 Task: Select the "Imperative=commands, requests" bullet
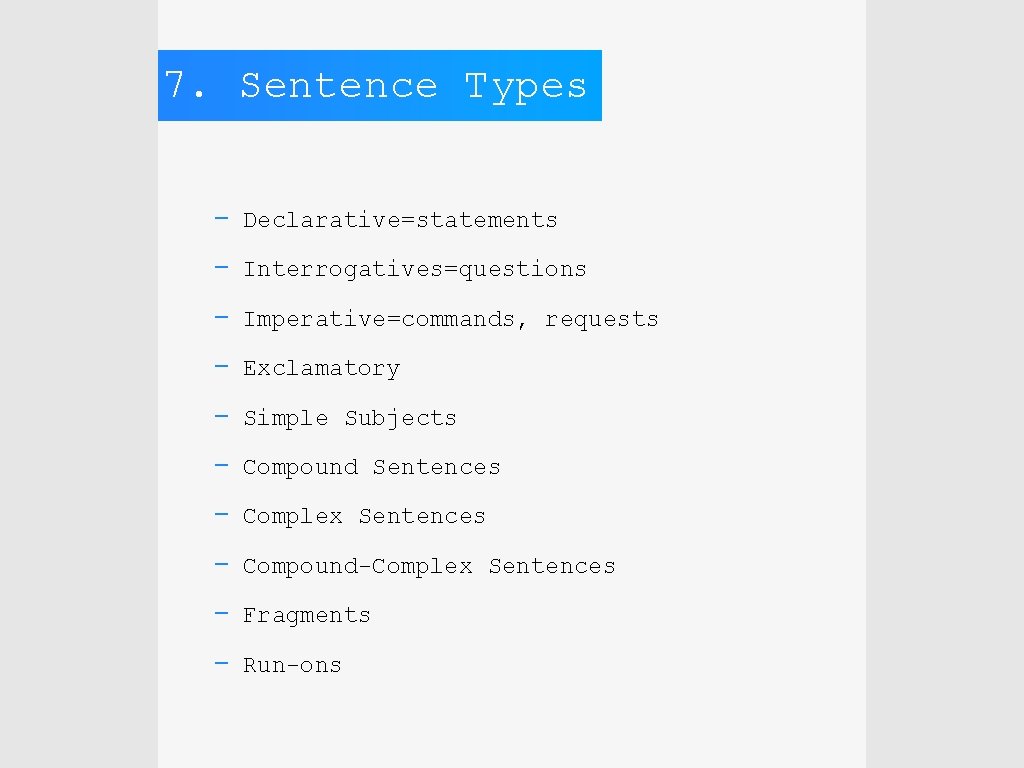click(451, 319)
